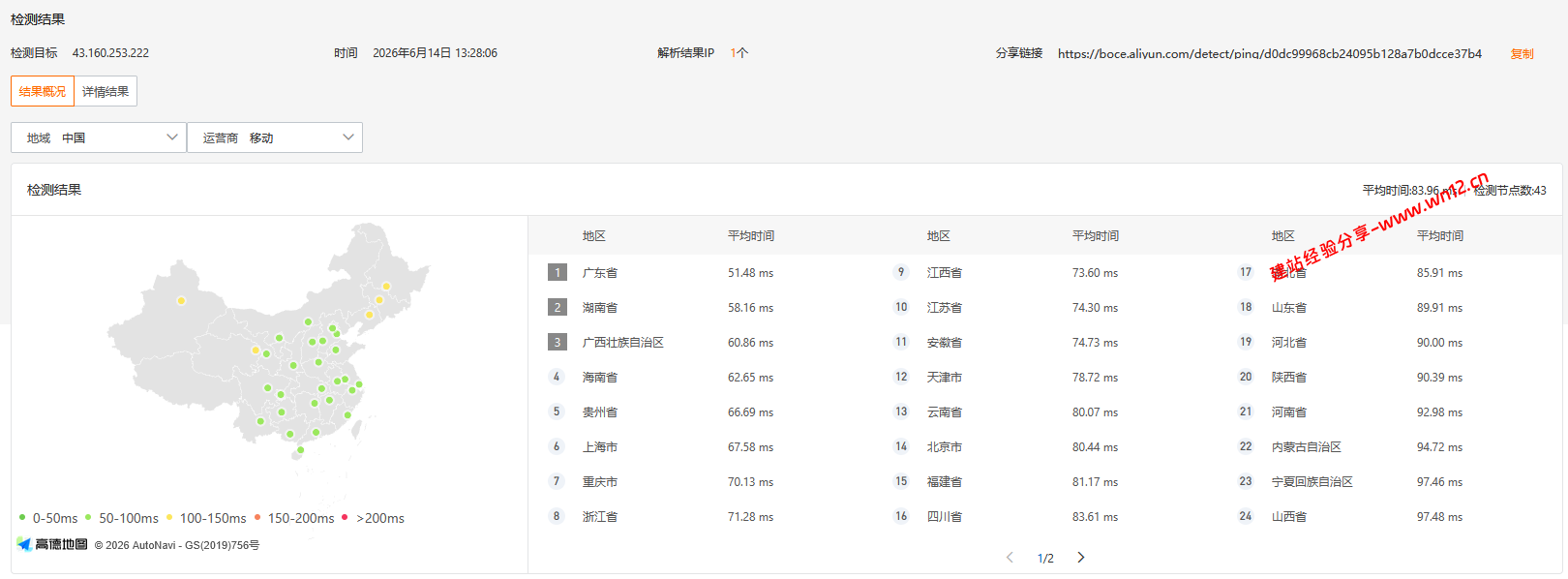
Task: Toggle the 0-50ms legend item
Action: [47, 518]
